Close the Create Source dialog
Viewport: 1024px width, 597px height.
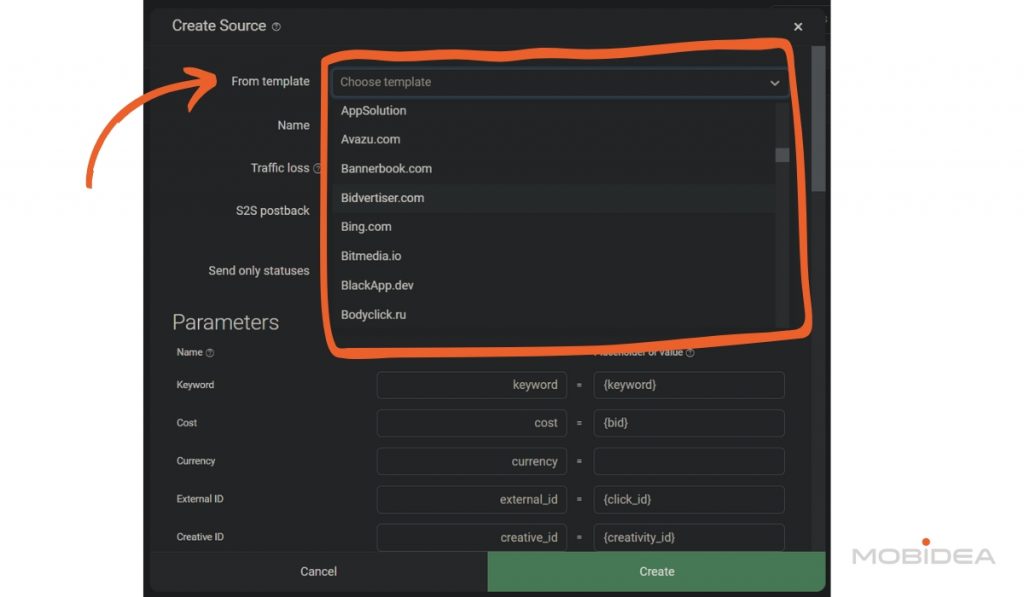tap(797, 27)
